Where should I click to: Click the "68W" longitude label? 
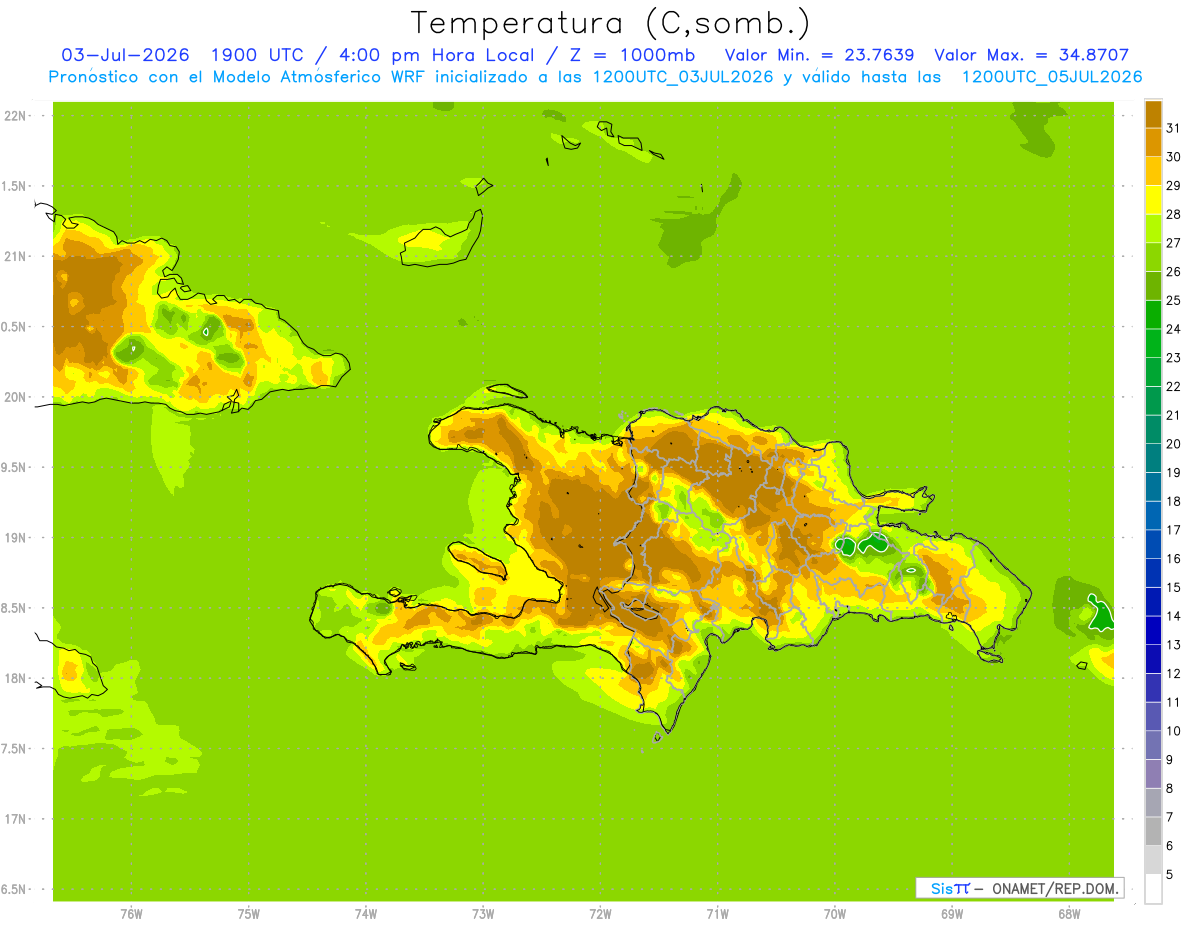coord(1069,914)
